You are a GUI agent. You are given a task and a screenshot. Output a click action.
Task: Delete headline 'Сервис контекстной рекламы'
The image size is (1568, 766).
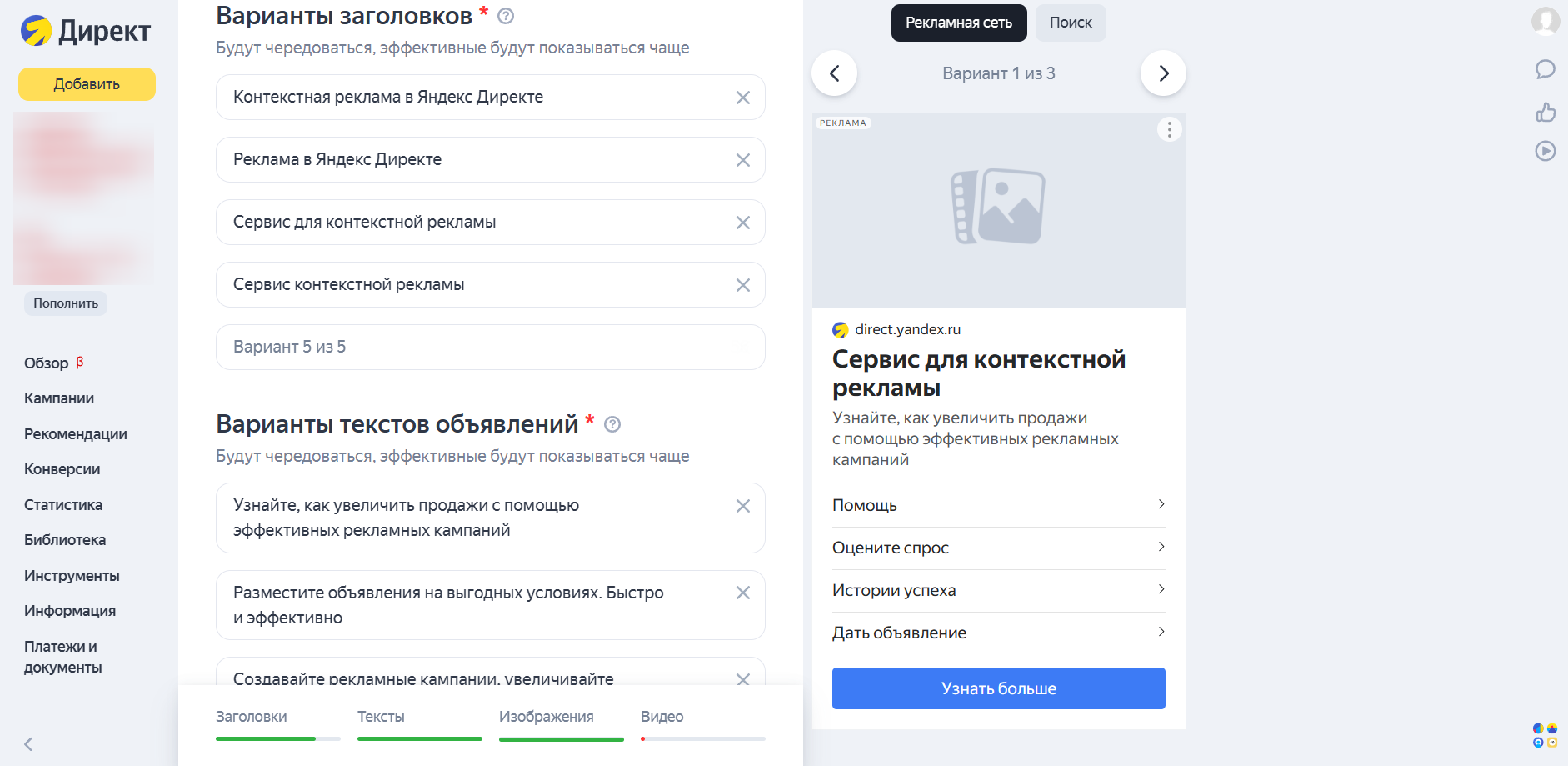click(x=743, y=285)
